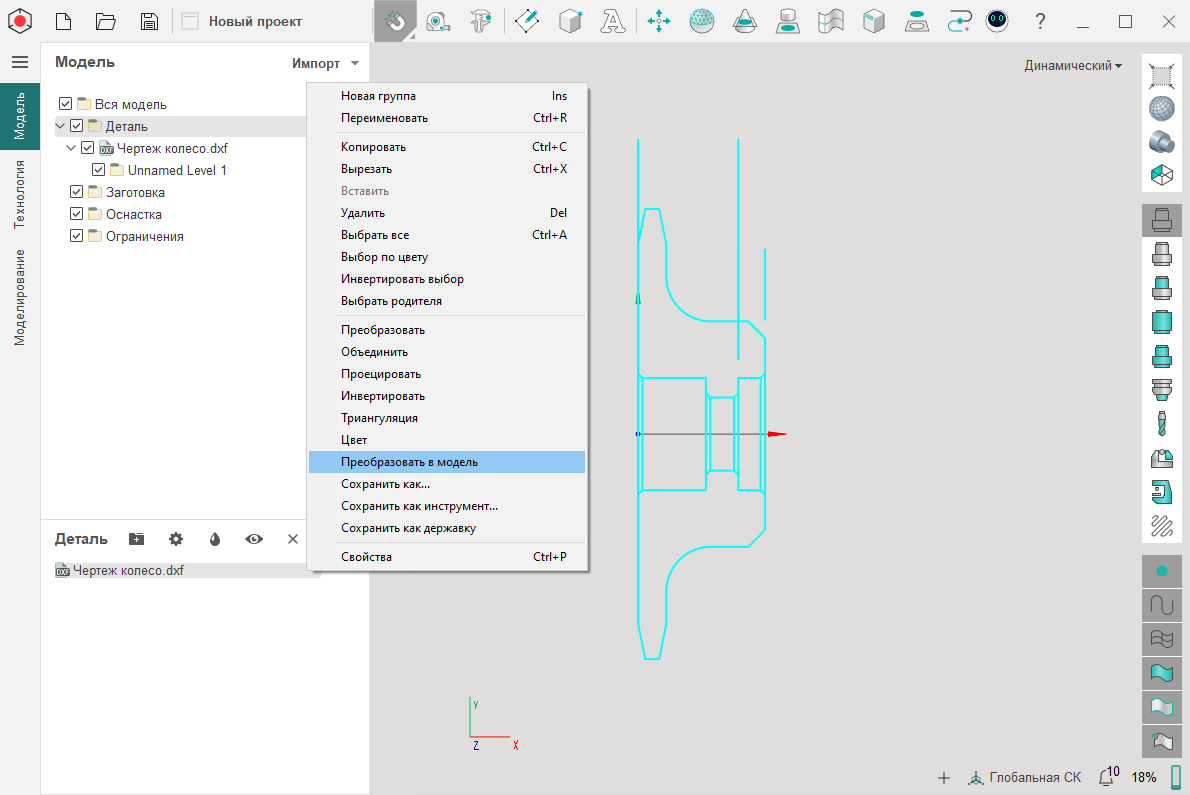Click the robot assistant face icon
The height and width of the screenshot is (795, 1190).
tap(995, 21)
